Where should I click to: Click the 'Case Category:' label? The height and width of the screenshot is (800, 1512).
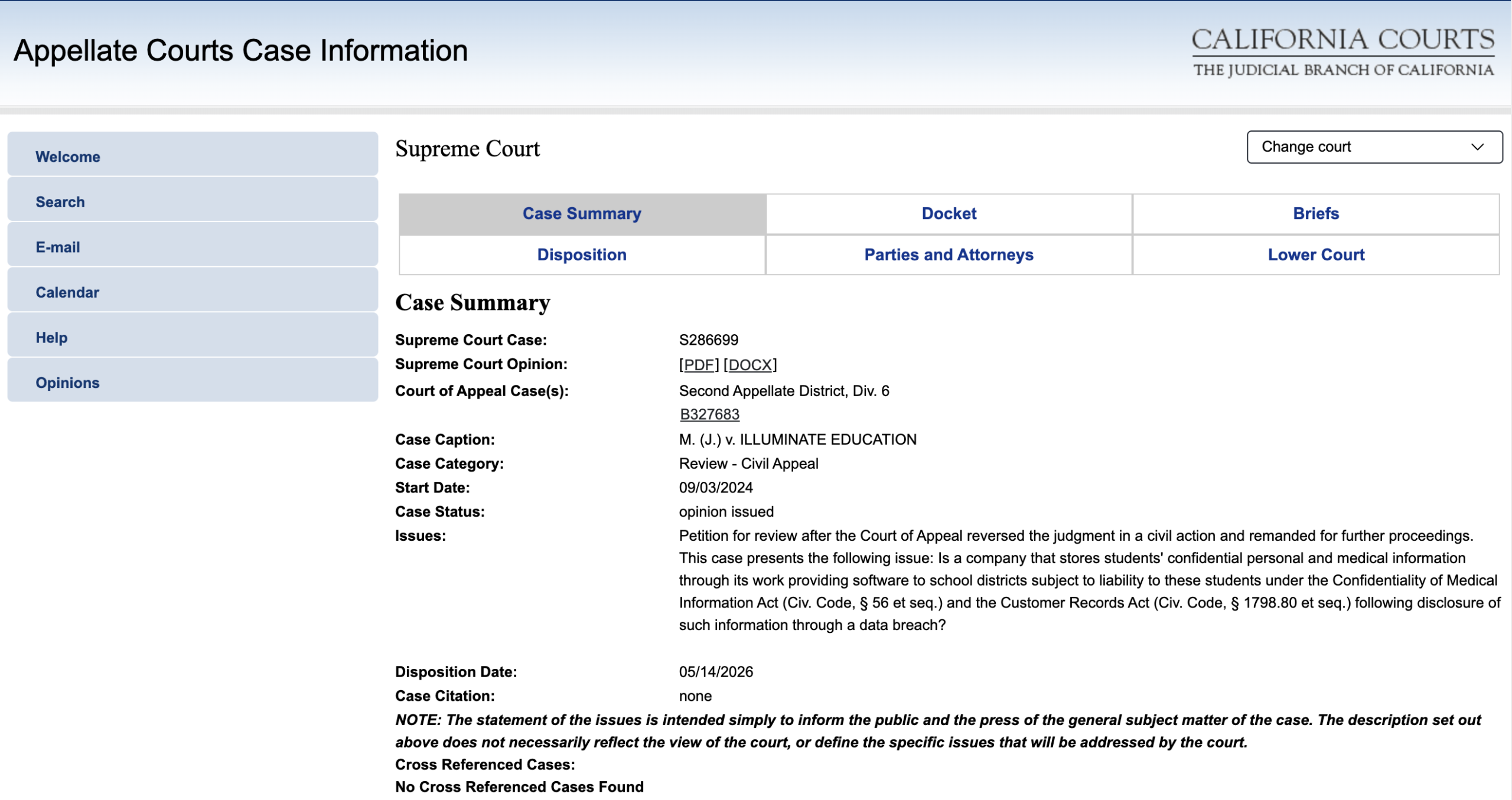click(449, 464)
